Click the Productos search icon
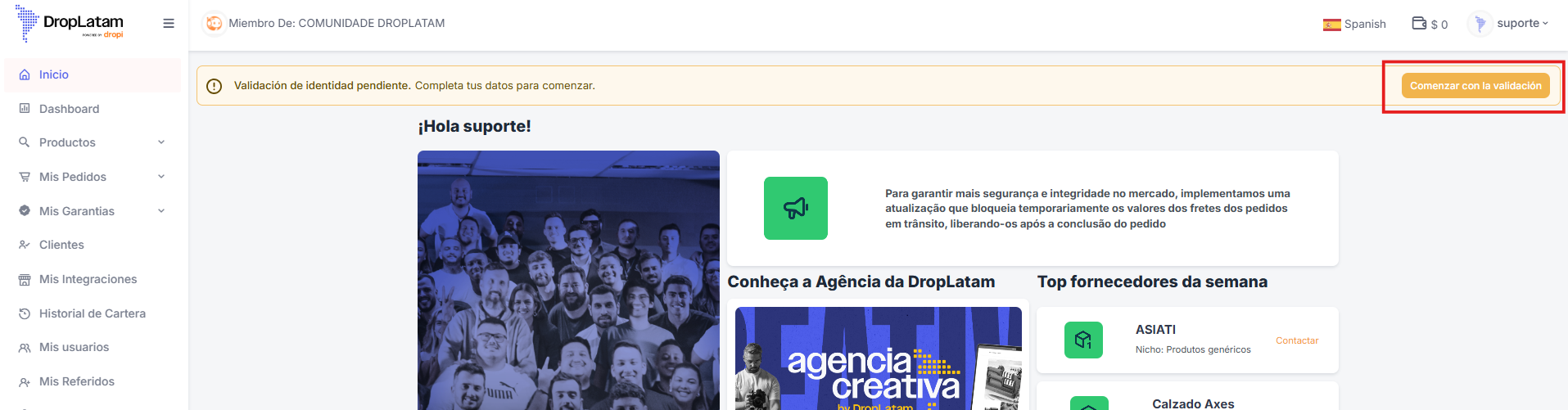The image size is (1568, 410). pos(25,142)
